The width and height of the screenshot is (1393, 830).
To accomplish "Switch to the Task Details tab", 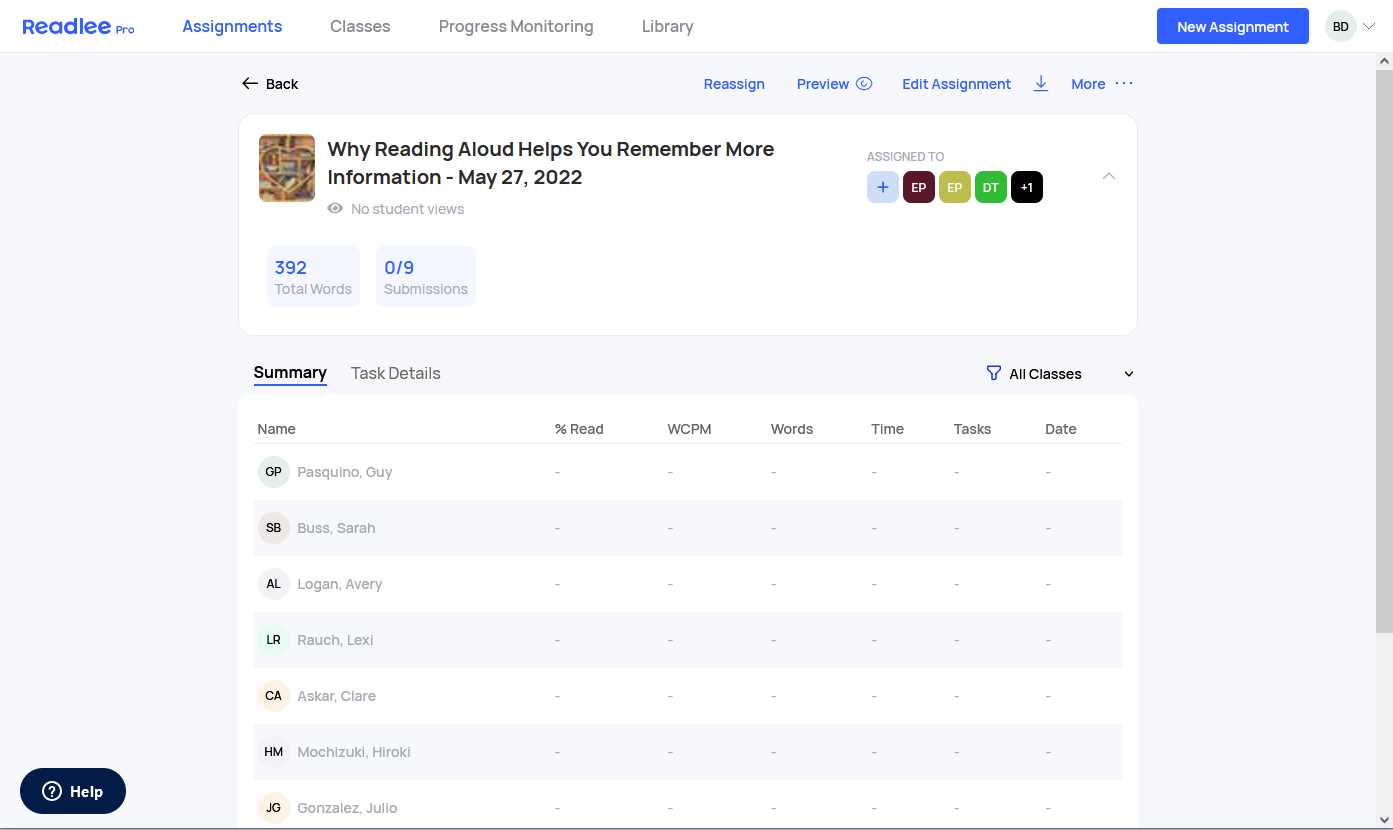I will [396, 373].
